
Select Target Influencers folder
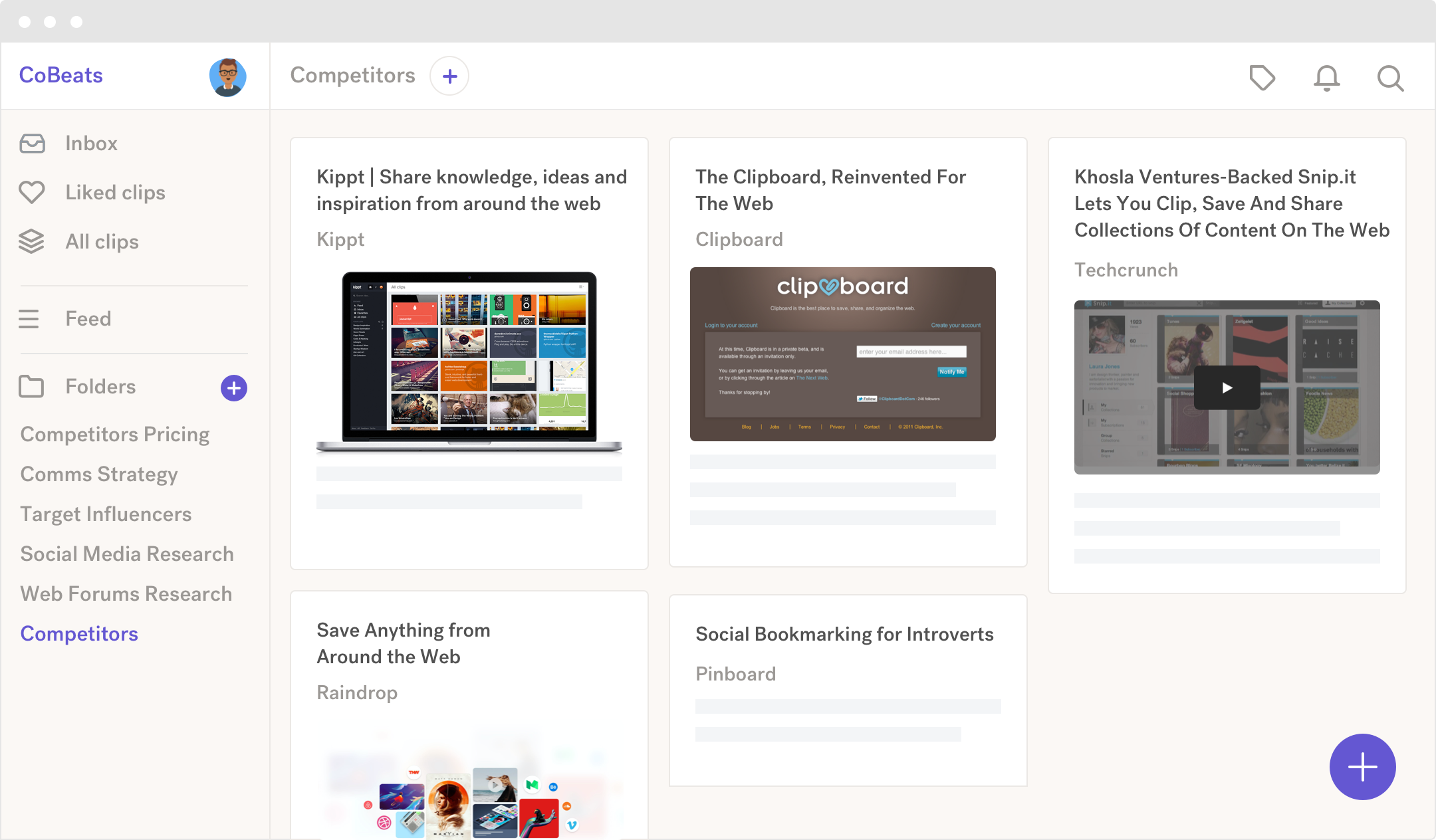coord(106,514)
